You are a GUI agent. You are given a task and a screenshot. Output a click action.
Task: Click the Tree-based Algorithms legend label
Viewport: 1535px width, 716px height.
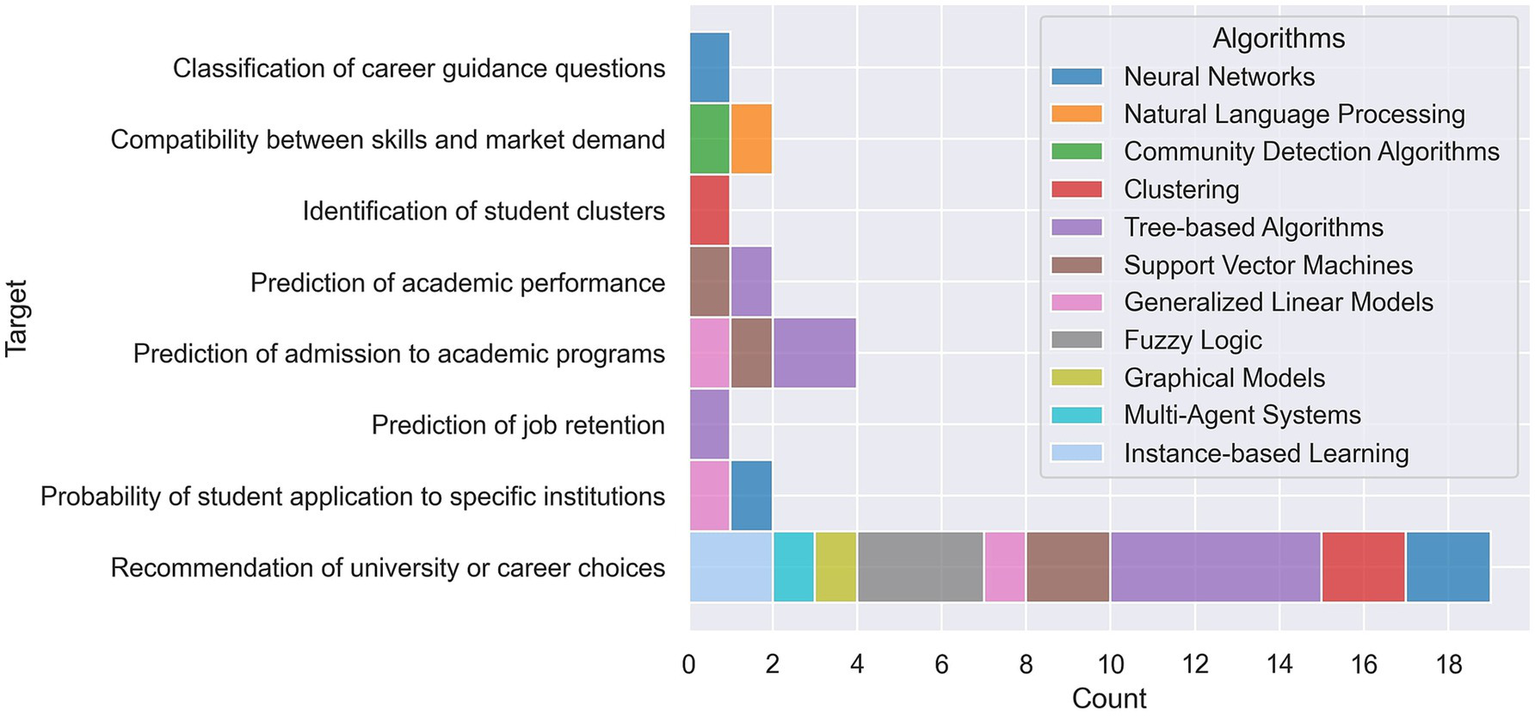pyautogui.click(x=1253, y=228)
